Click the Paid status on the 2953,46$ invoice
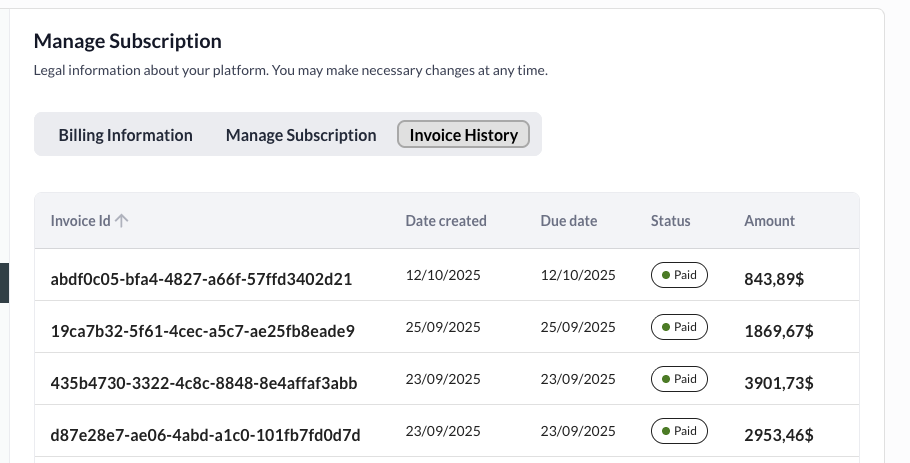 (679, 431)
